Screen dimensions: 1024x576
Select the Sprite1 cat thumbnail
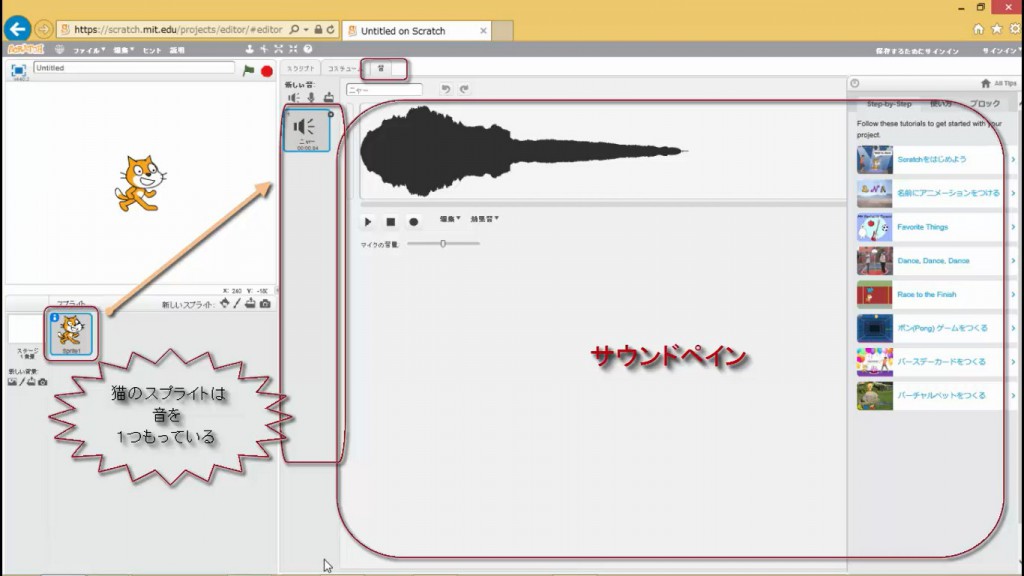71,334
